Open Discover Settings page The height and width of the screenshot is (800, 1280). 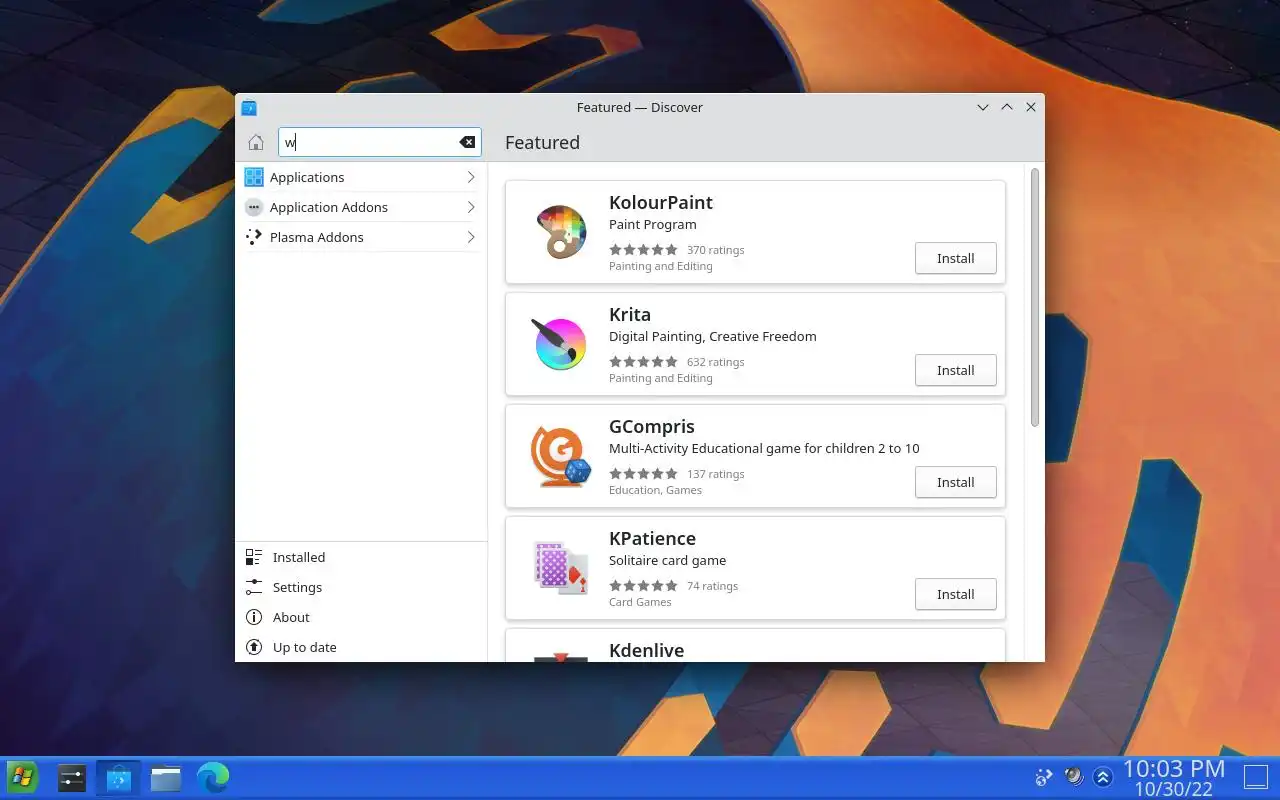tap(361, 587)
